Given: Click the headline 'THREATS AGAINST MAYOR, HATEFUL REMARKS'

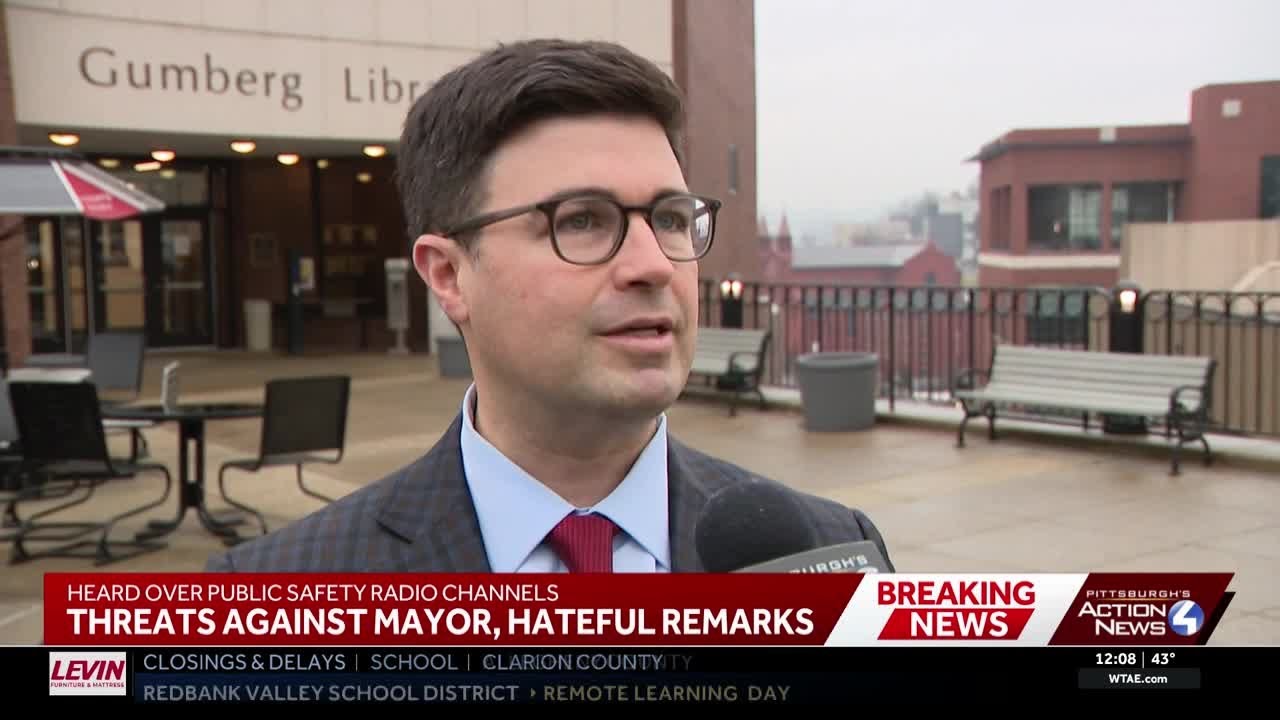Looking at the screenshot, I should click(440, 622).
